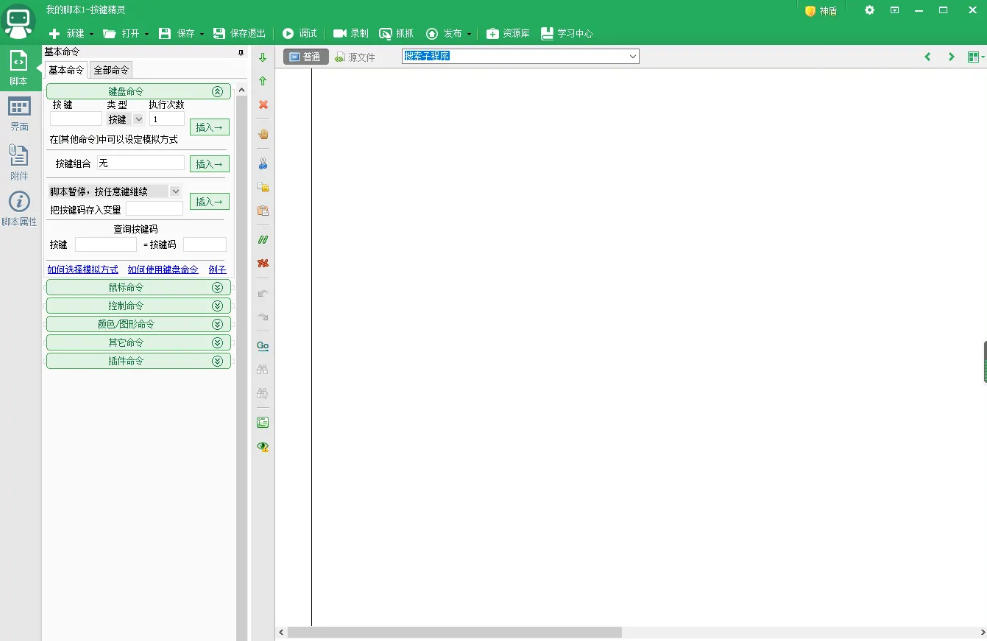Click the 按键组合 key combination input field
Viewport: 987px width, 641px height.
coord(140,163)
